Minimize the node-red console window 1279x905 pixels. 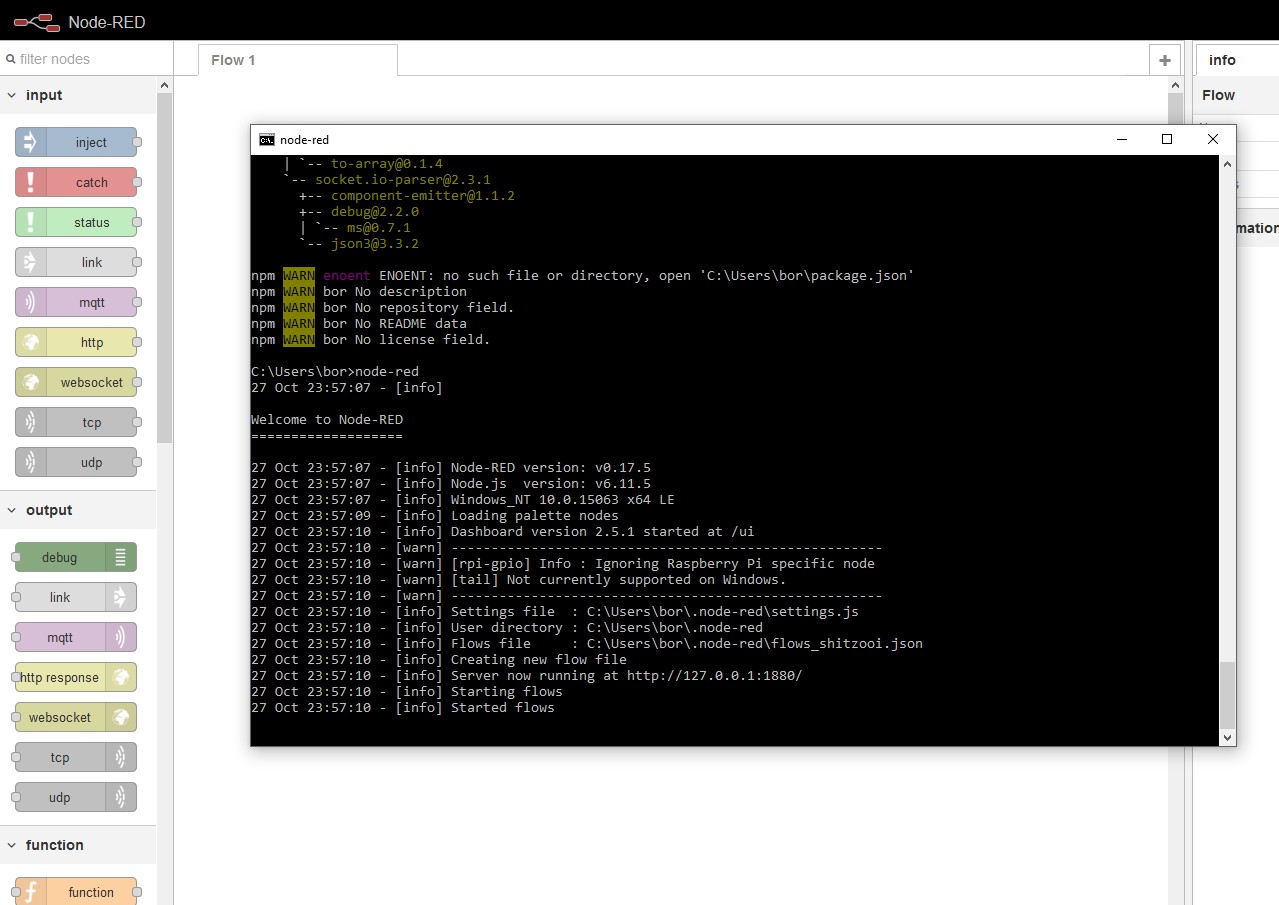1120,139
